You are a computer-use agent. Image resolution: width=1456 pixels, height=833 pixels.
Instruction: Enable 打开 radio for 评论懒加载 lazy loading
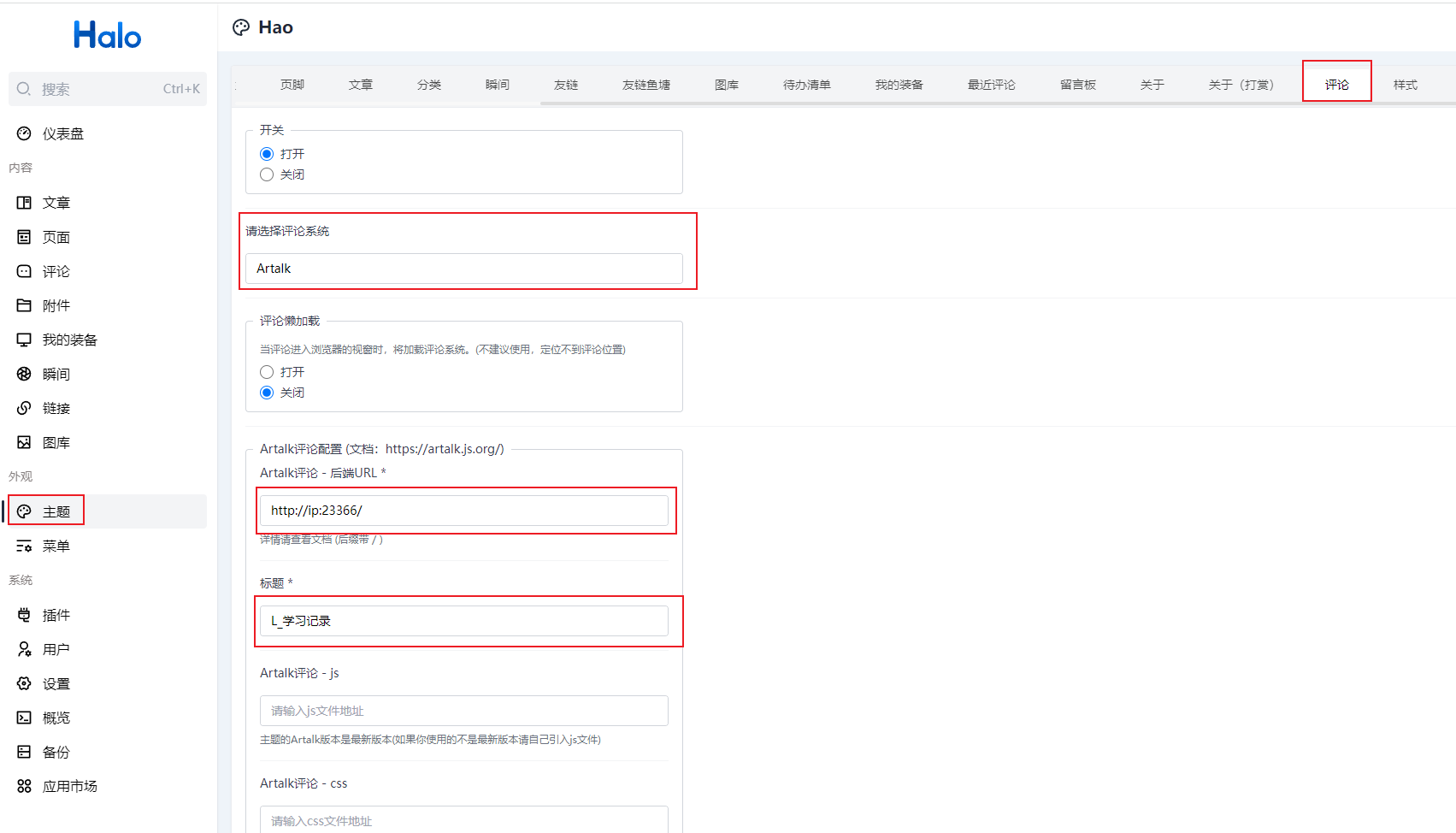[x=267, y=372]
